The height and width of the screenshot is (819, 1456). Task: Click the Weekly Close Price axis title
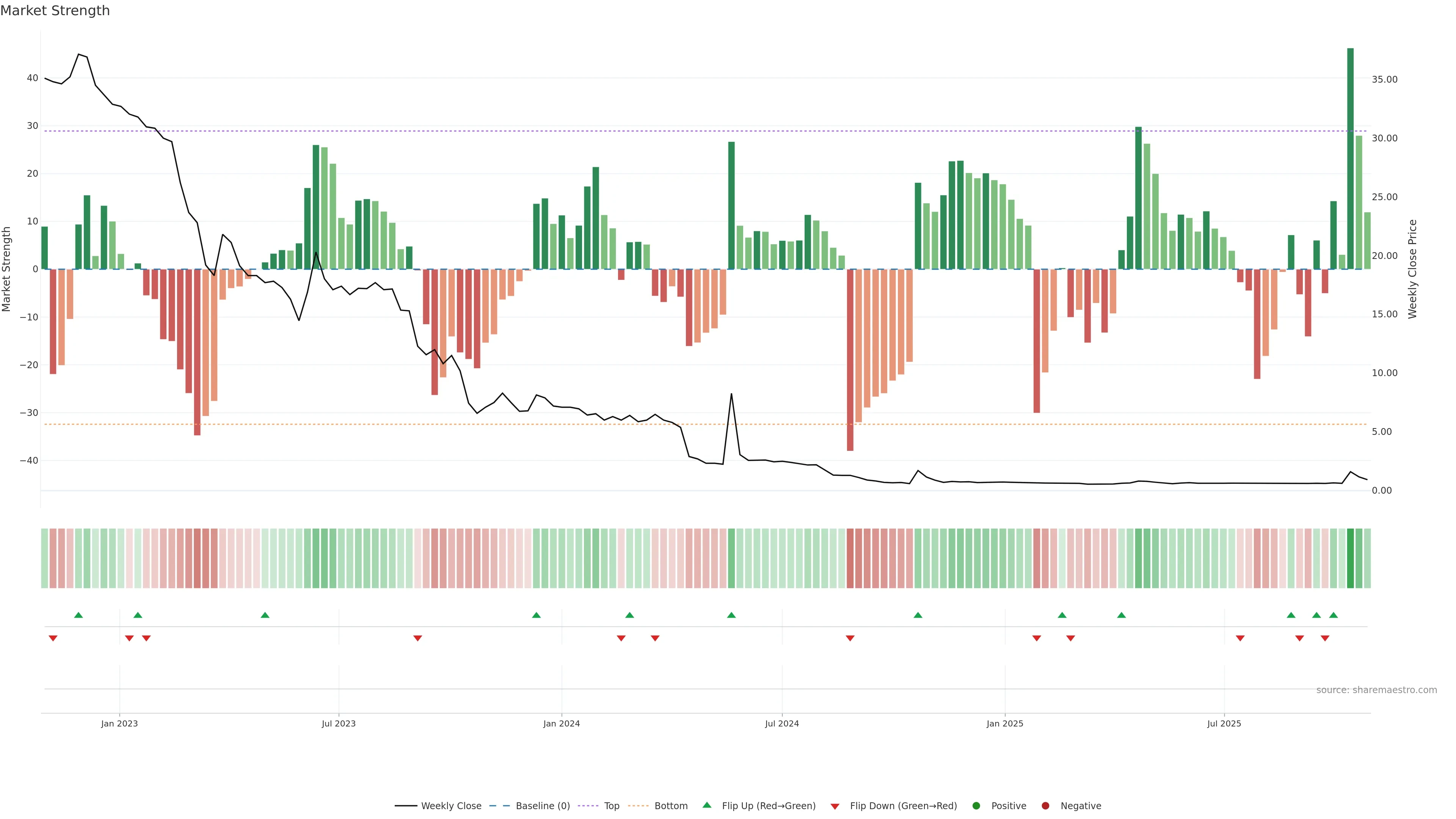1412,269
